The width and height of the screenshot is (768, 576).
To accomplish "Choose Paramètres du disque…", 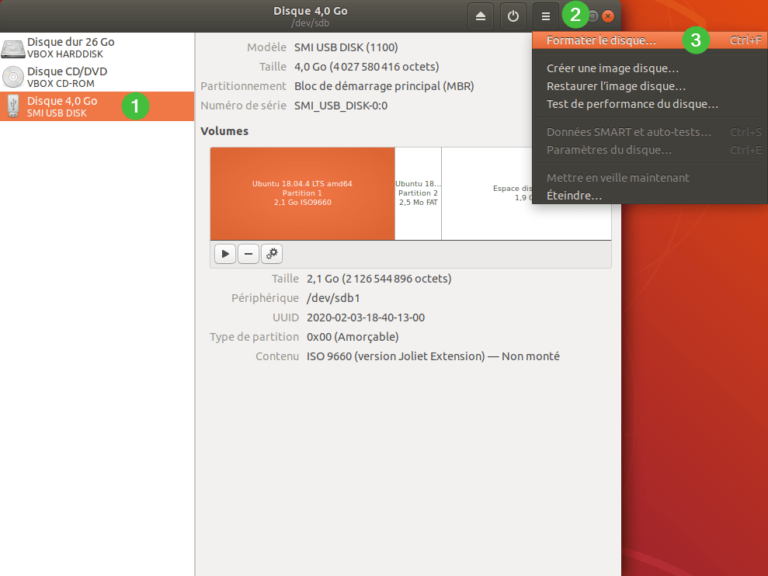I will (650, 150).
